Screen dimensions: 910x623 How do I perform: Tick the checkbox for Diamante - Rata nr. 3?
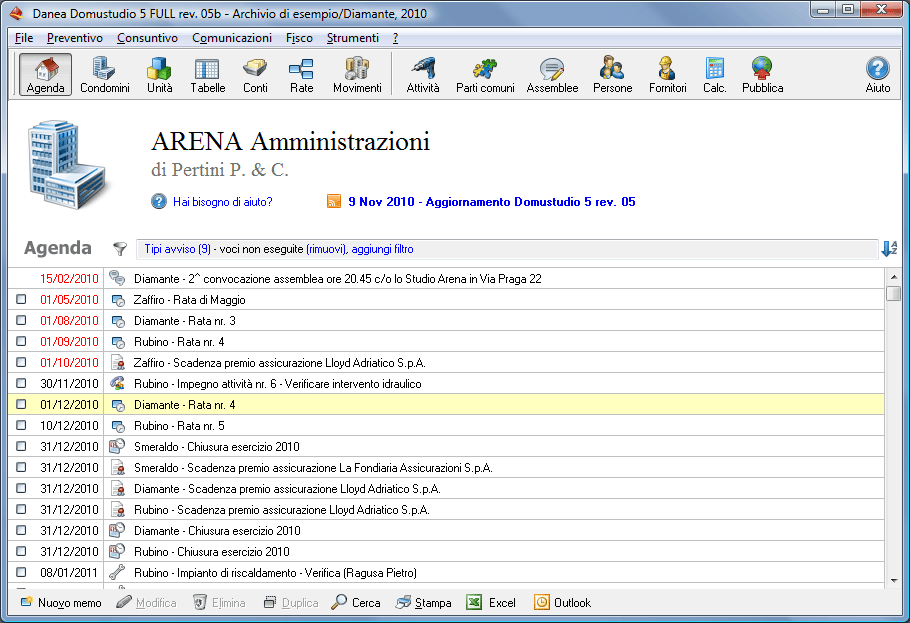coord(21,320)
